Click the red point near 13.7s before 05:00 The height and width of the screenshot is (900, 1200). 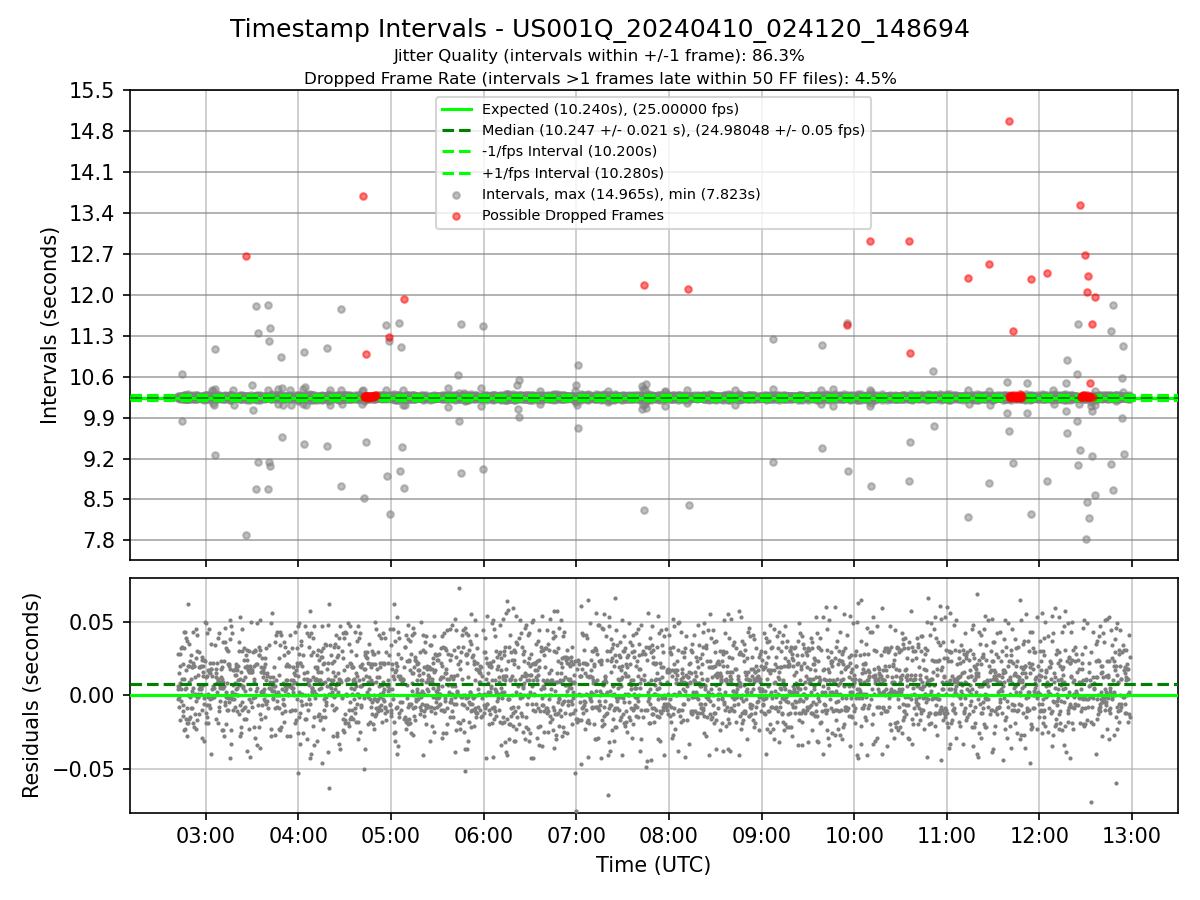[363, 196]
